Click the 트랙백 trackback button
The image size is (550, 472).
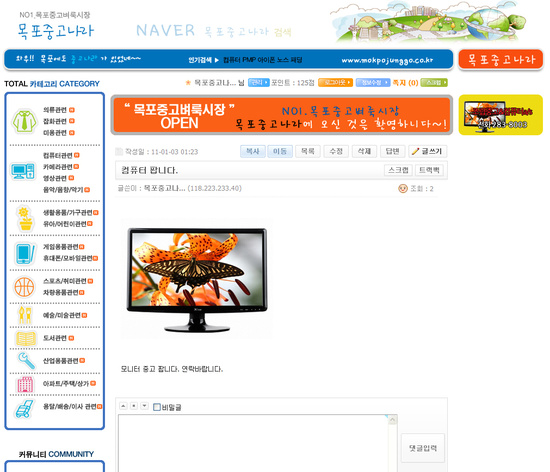(429, 170)
